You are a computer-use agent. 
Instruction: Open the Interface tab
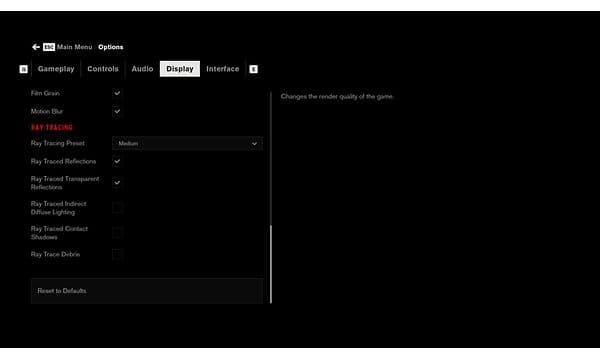pos(223,69)
